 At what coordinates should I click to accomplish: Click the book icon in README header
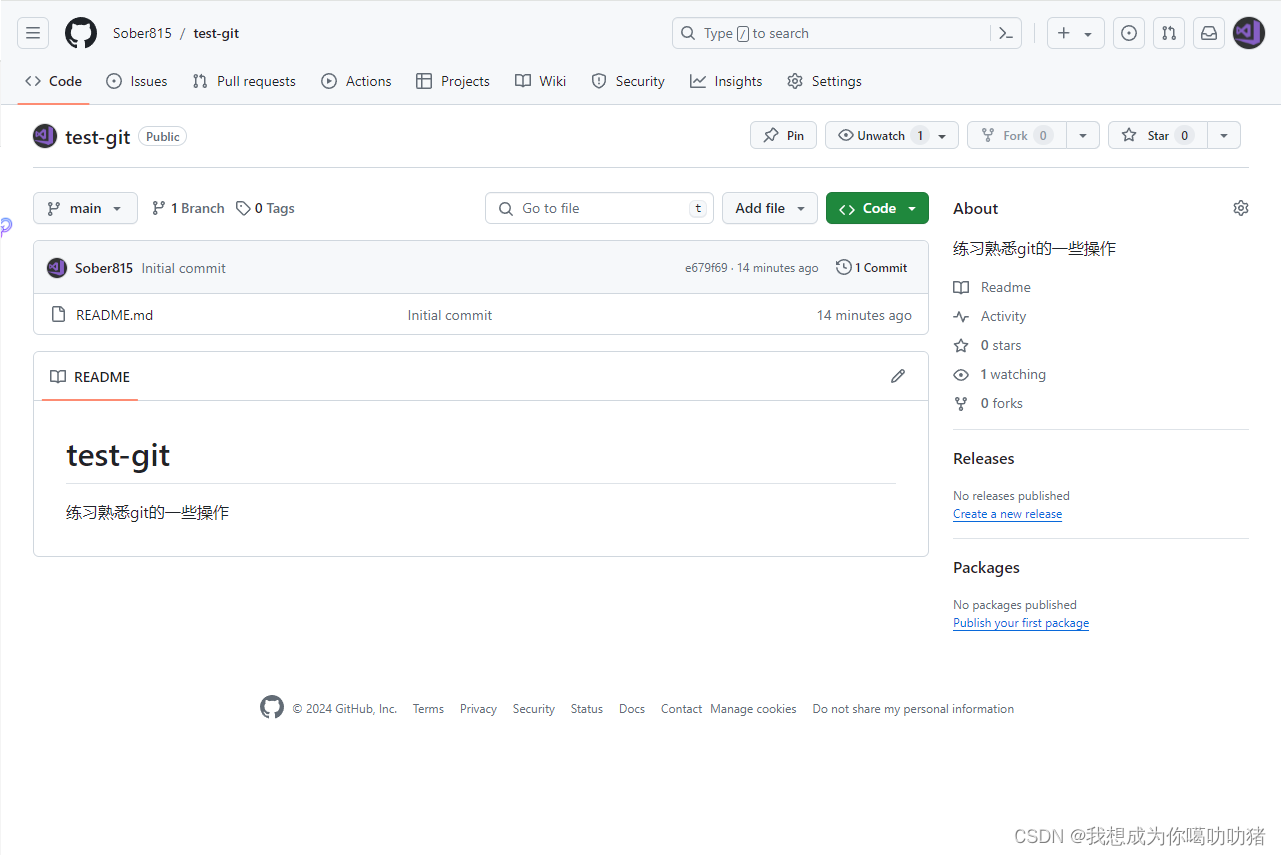coord(58,377)
